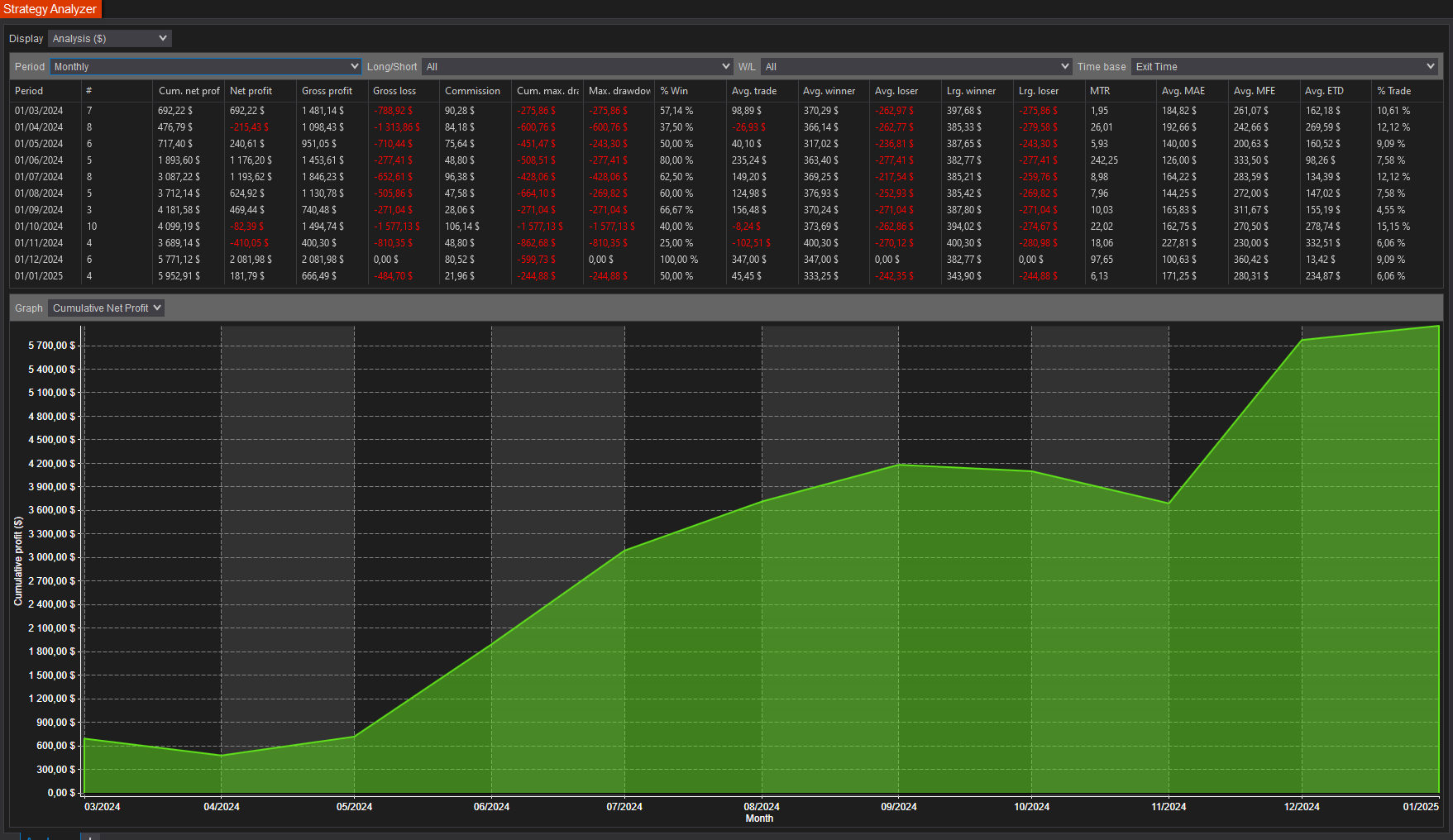
Task: Open the Long/Short dropdown
Action: coord(577,67)
